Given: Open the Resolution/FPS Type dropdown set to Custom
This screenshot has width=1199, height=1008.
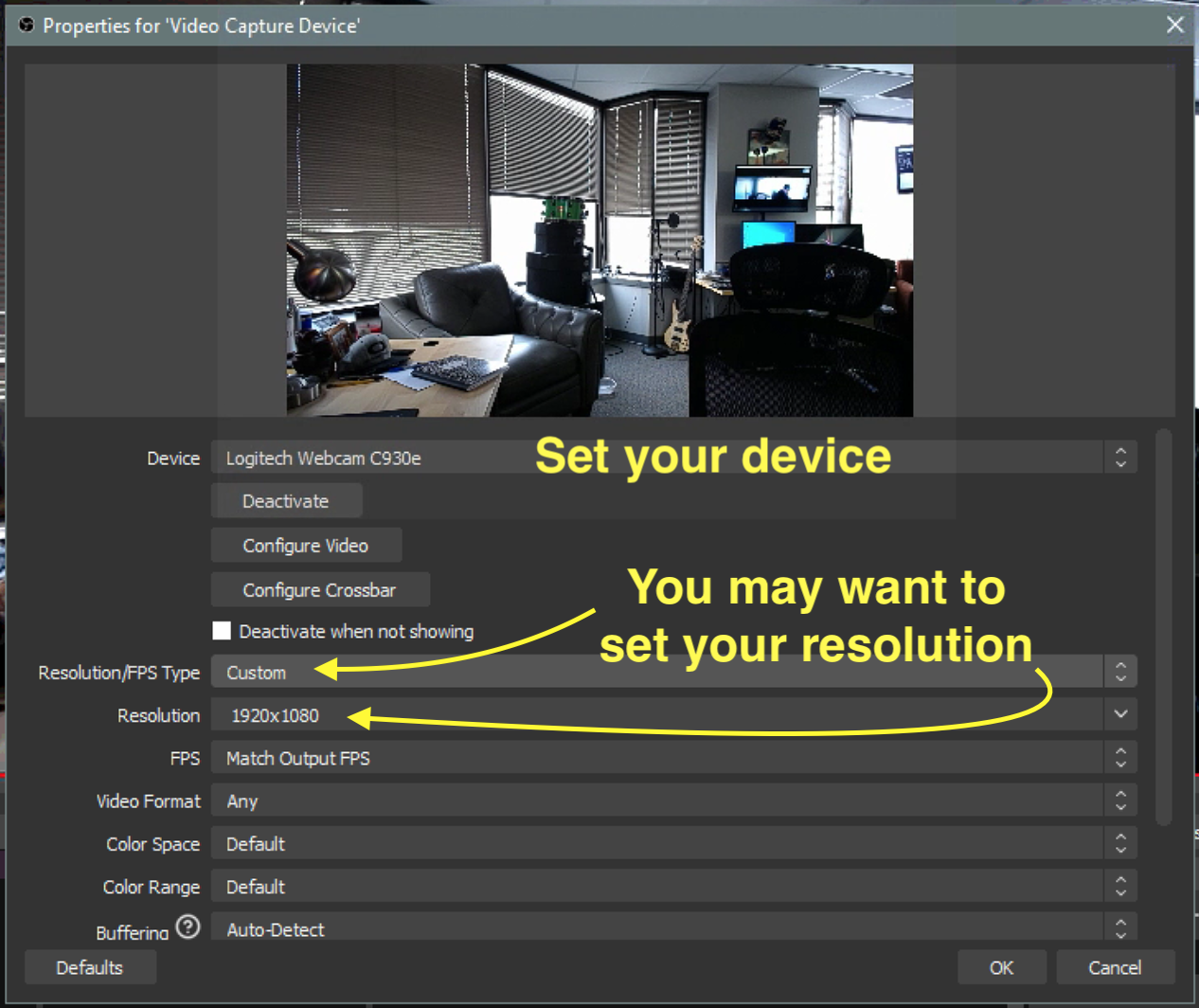Looking at the screenshot, I should [x=672, y=673].
